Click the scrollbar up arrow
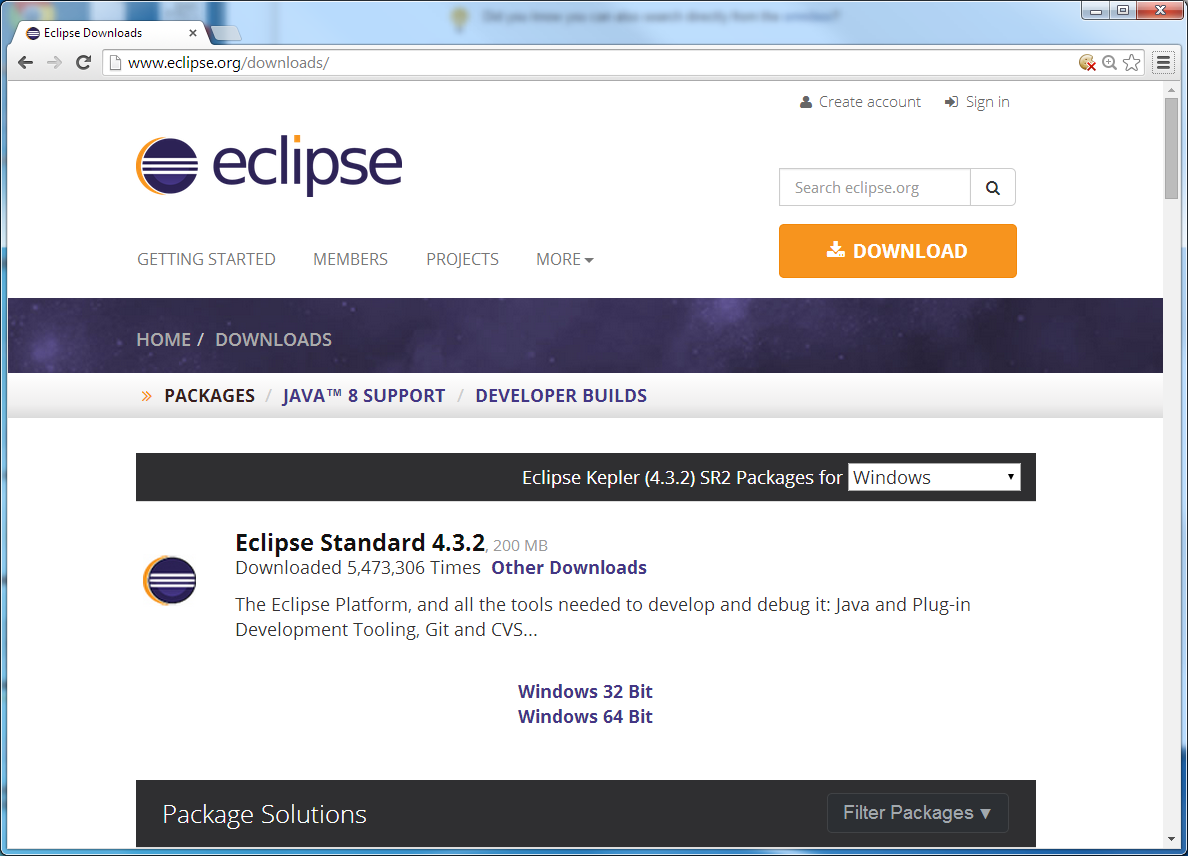The height and width of the screenshot is (856, 1188). click(x=1171, y=89)
